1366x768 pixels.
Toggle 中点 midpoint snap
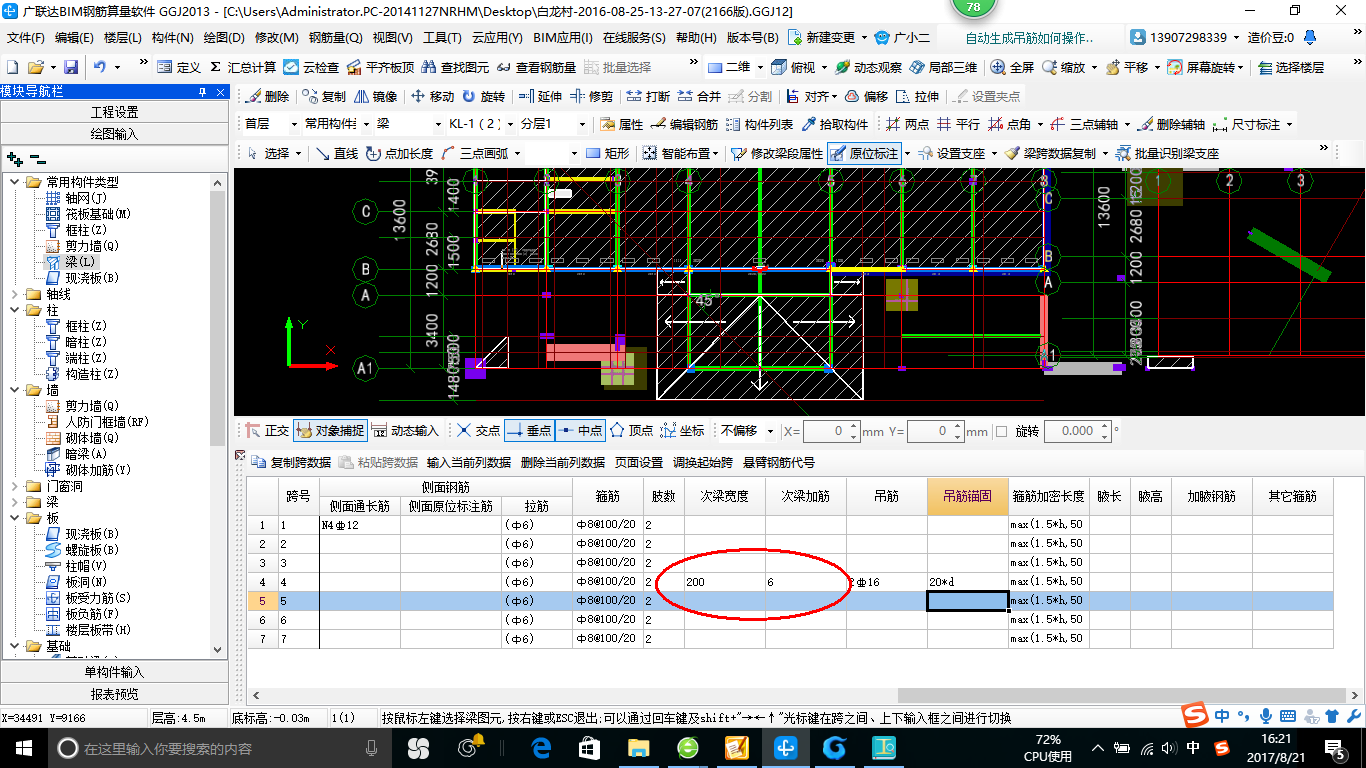(x=580, y=430)
